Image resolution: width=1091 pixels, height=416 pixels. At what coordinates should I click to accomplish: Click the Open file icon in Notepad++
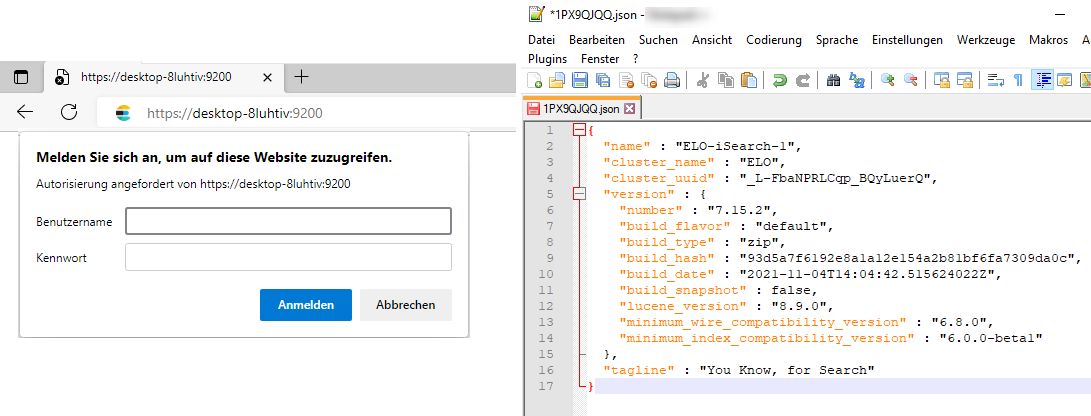click(x=557, y=81)
